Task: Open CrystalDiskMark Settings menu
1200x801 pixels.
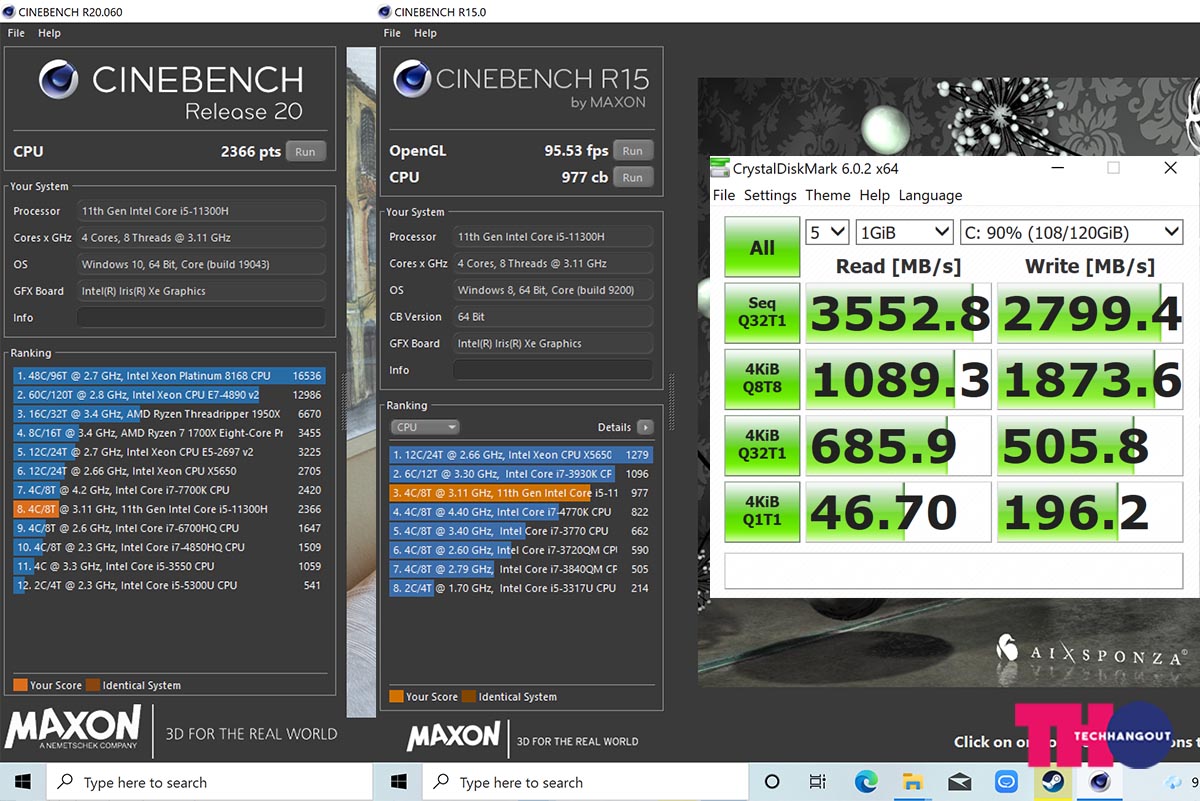Action: [x=770, y=195]
